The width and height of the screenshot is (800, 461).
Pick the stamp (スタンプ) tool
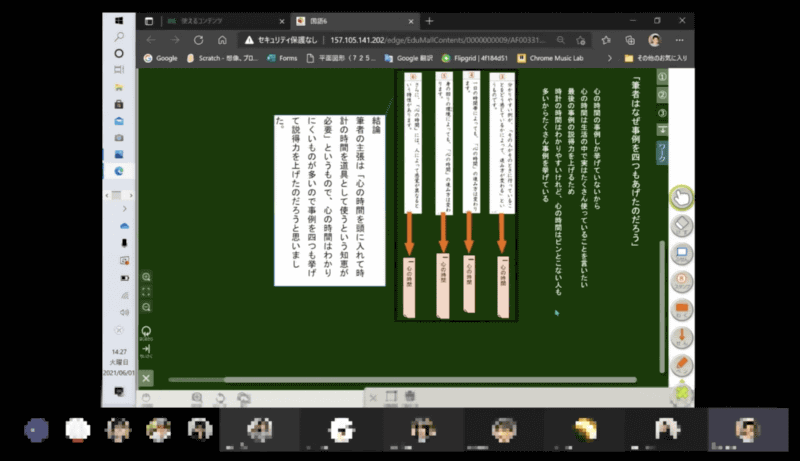point(682,281)
